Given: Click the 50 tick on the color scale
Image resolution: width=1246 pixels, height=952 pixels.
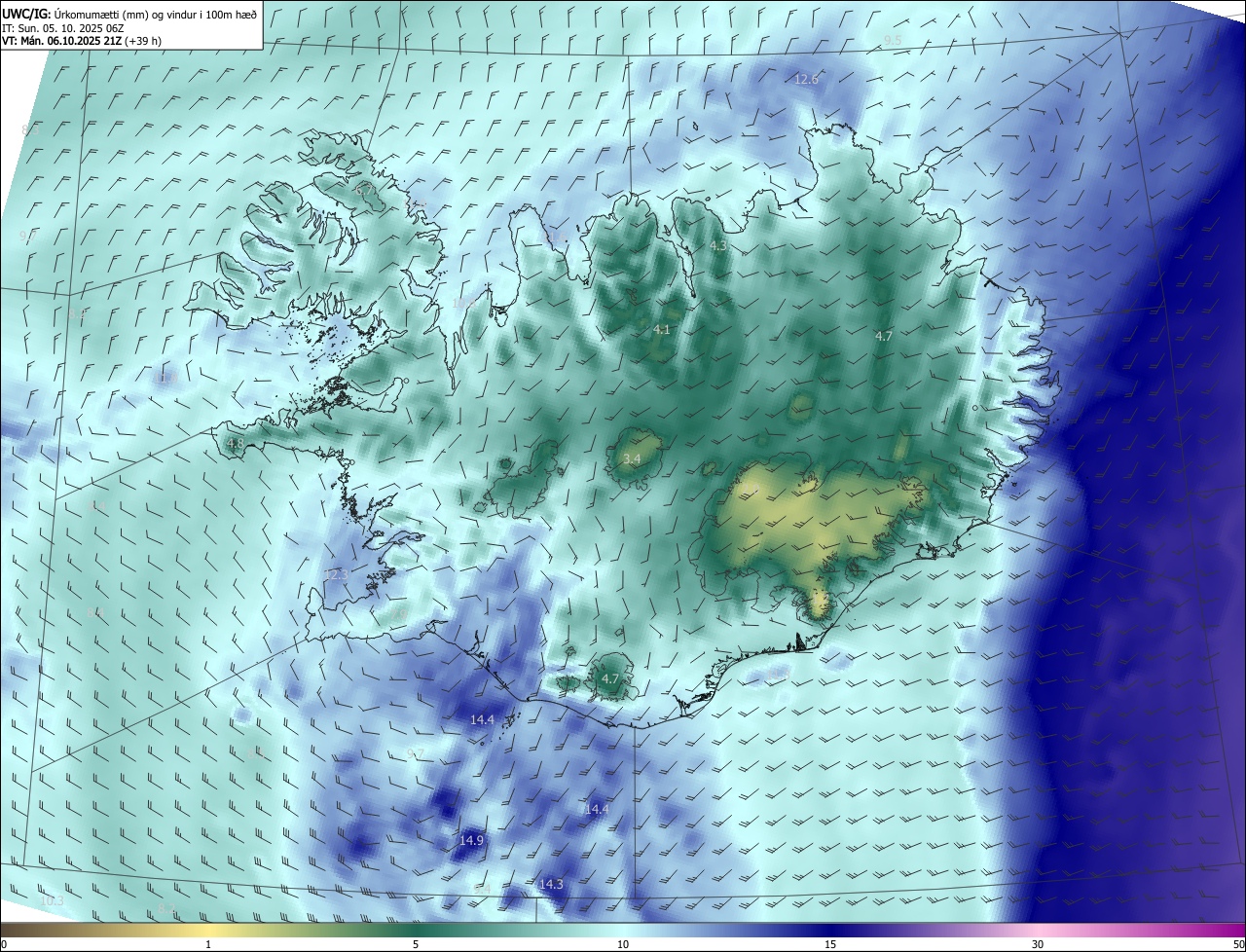Looking at the screenshot, I should 1238,944.
